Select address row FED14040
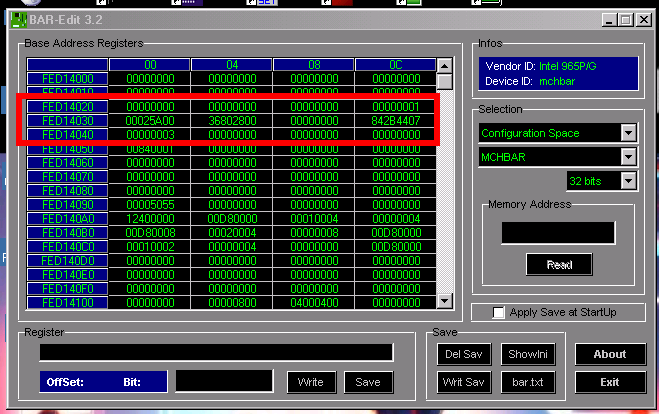This screenshot has height=414, width=659. pyautogui.click(x=68, y=134)
